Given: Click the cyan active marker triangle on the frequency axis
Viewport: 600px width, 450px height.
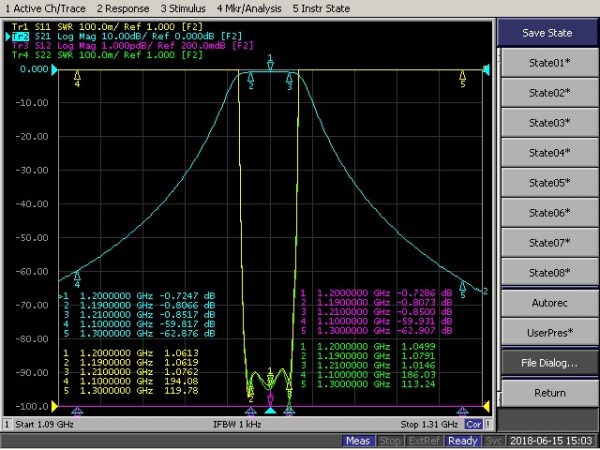Looking at the screenshot, I should click(270, 411).
